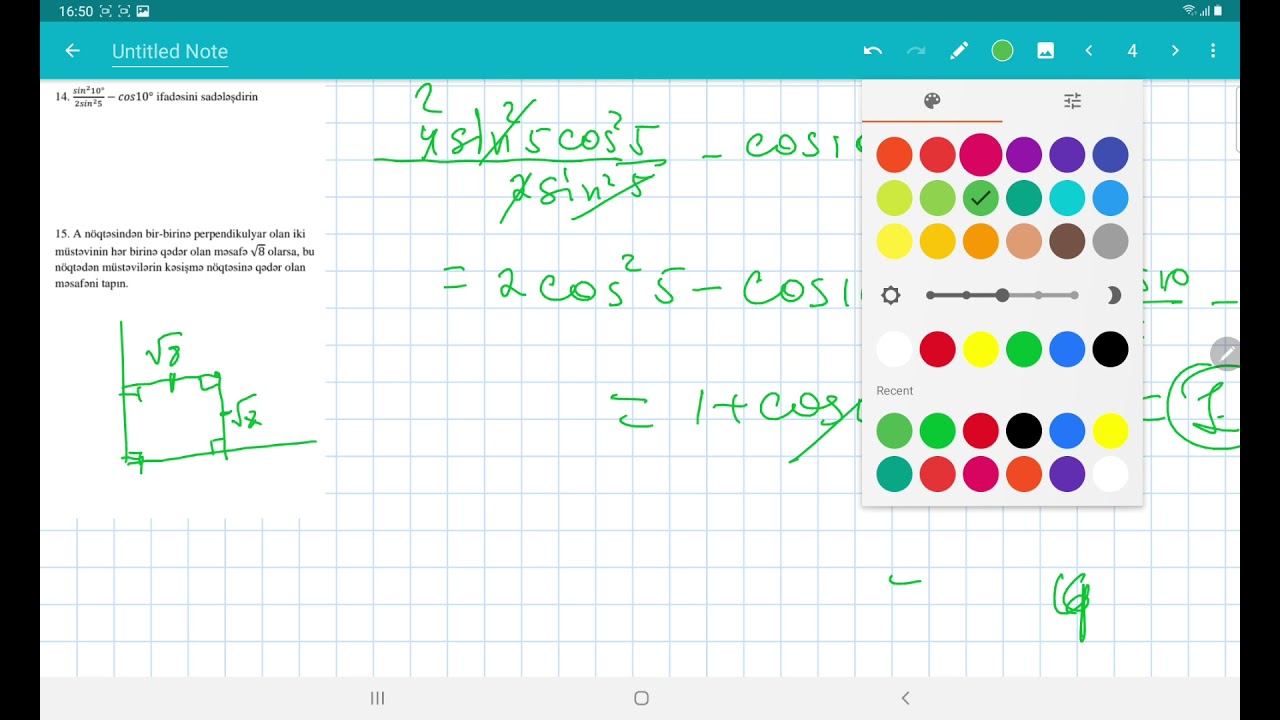Choose the white swatch under Recent
The height and width of the screenshot is (720, 1280).
1110,474
